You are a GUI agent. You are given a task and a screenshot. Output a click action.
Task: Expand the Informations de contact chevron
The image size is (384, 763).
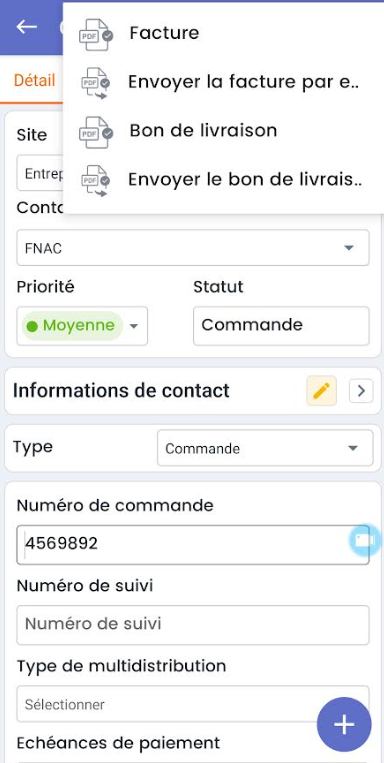tap(361, 391)
